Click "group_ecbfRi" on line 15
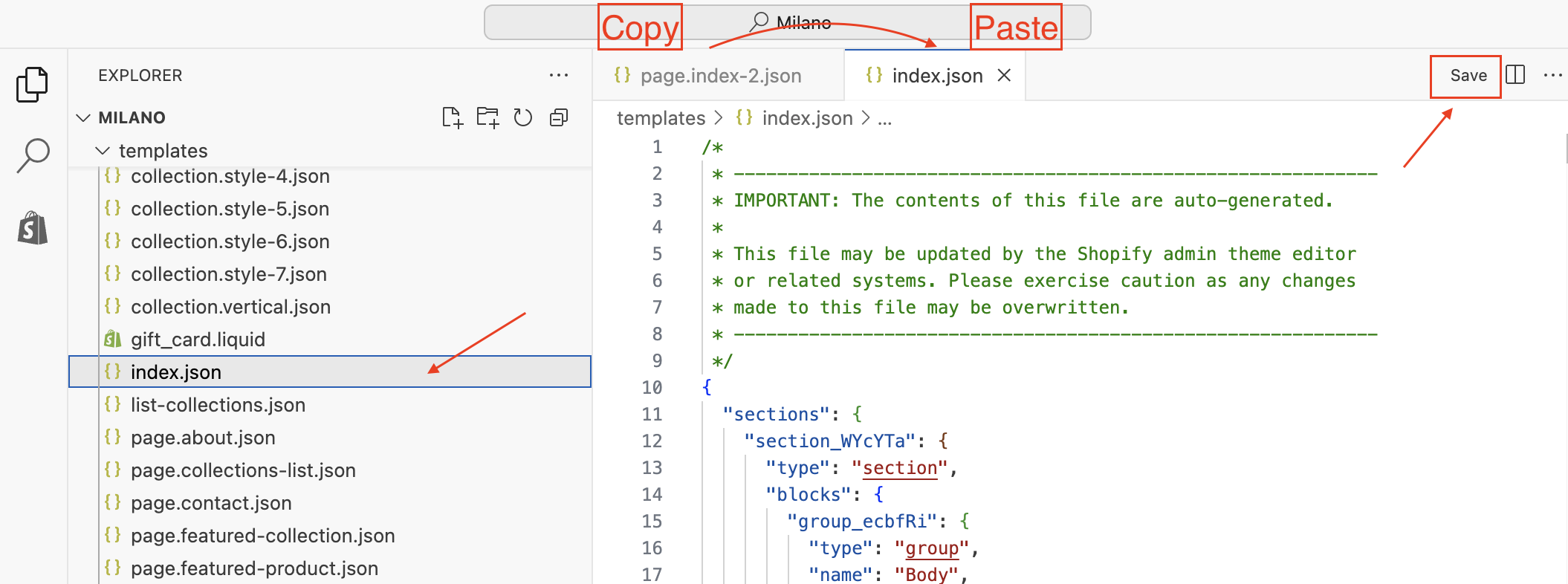The image size is (1568, 584). pyautogui.click(x=862, y=521)
